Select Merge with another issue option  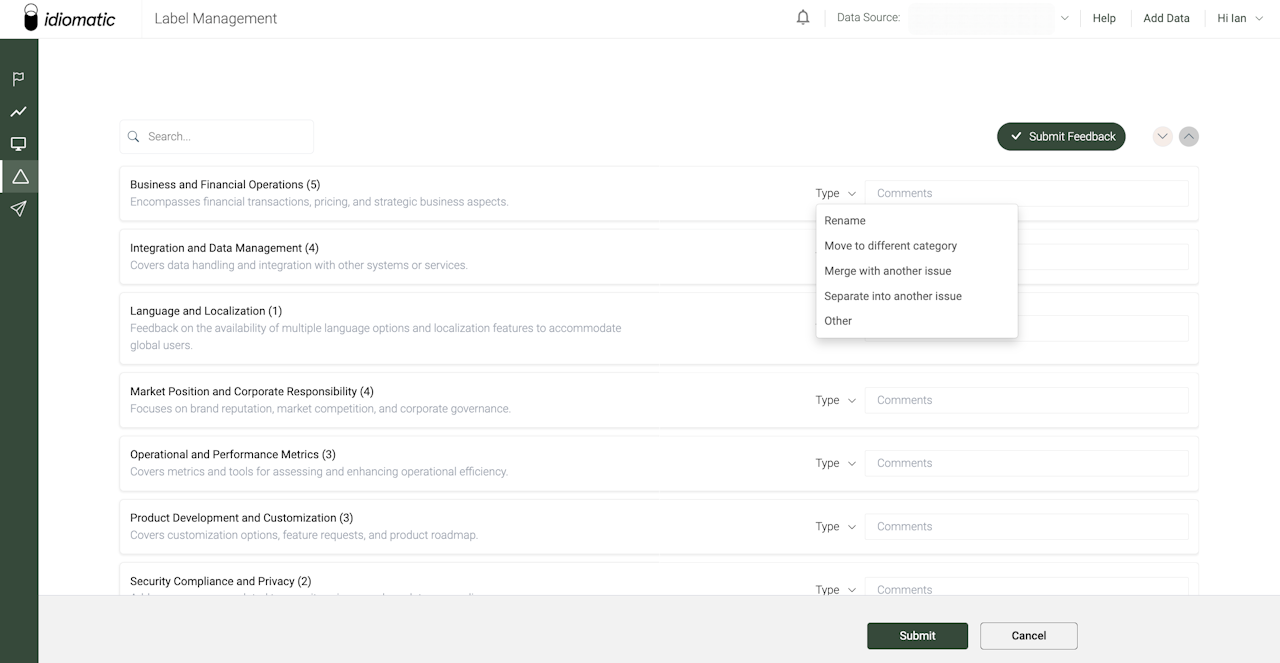coord(888,271)
